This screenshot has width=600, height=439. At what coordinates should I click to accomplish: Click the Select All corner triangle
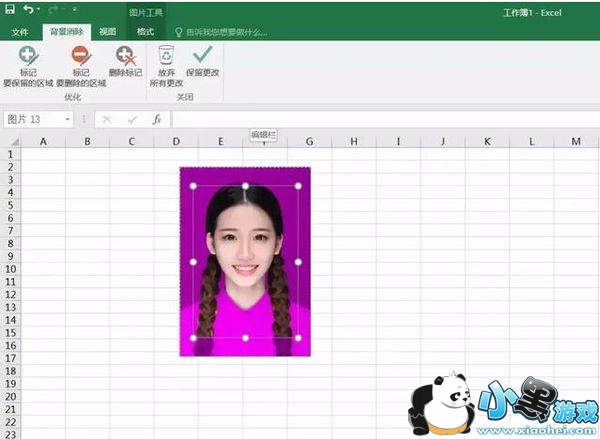[15, 142]
